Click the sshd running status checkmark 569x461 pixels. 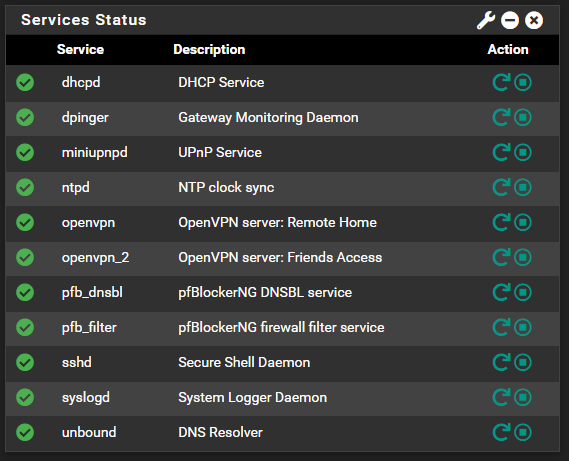pyautogui.click(x=25, y=362)
